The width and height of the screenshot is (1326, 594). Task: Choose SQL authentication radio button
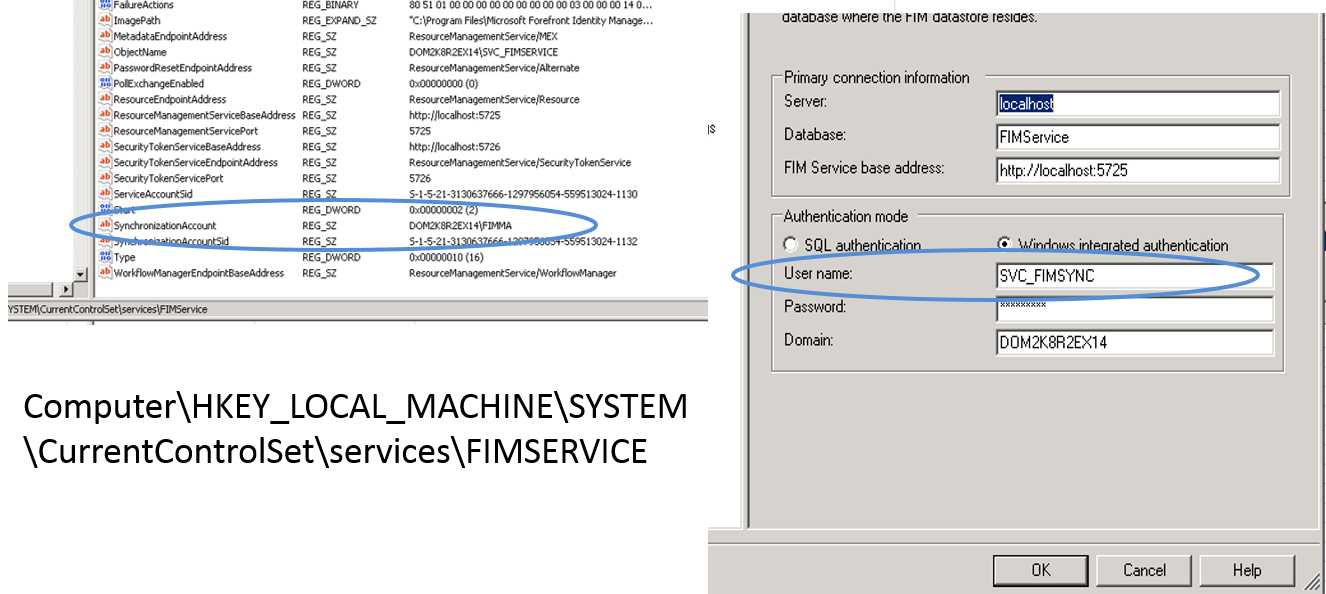click(792, 245)
